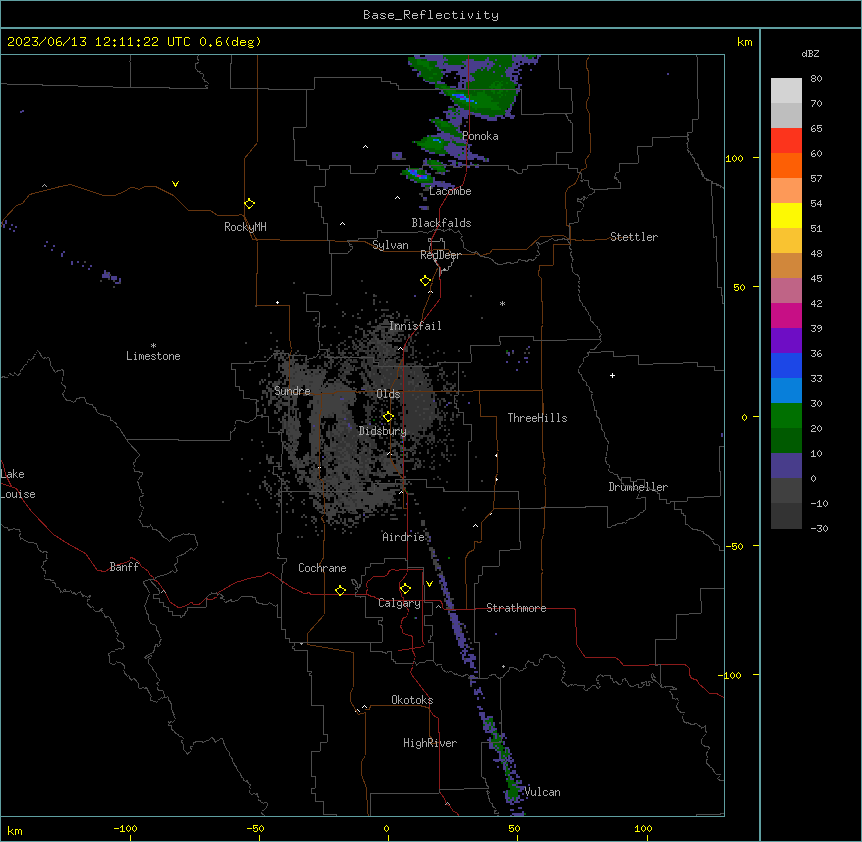Click the yellow diamond marker below RedDeer
862x842 pixels.
426,281
